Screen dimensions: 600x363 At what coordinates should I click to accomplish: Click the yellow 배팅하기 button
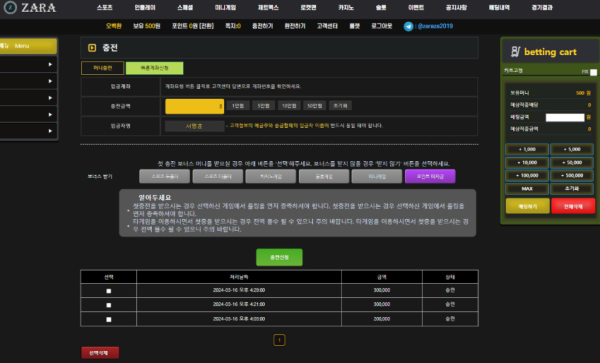528,206
